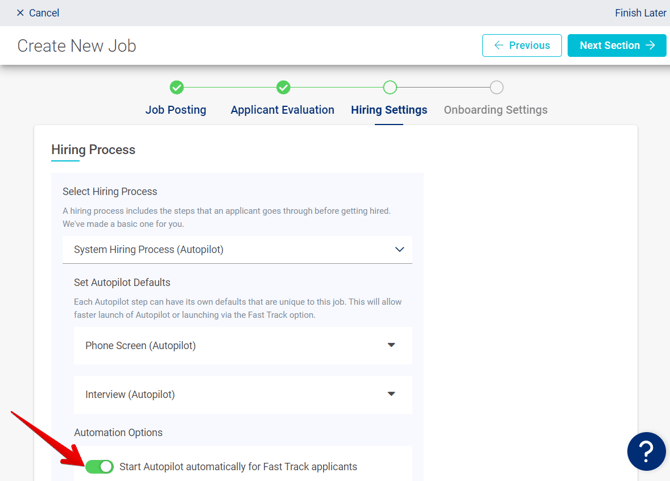
Task: Go to the Job Posting step
Action: 176,110
